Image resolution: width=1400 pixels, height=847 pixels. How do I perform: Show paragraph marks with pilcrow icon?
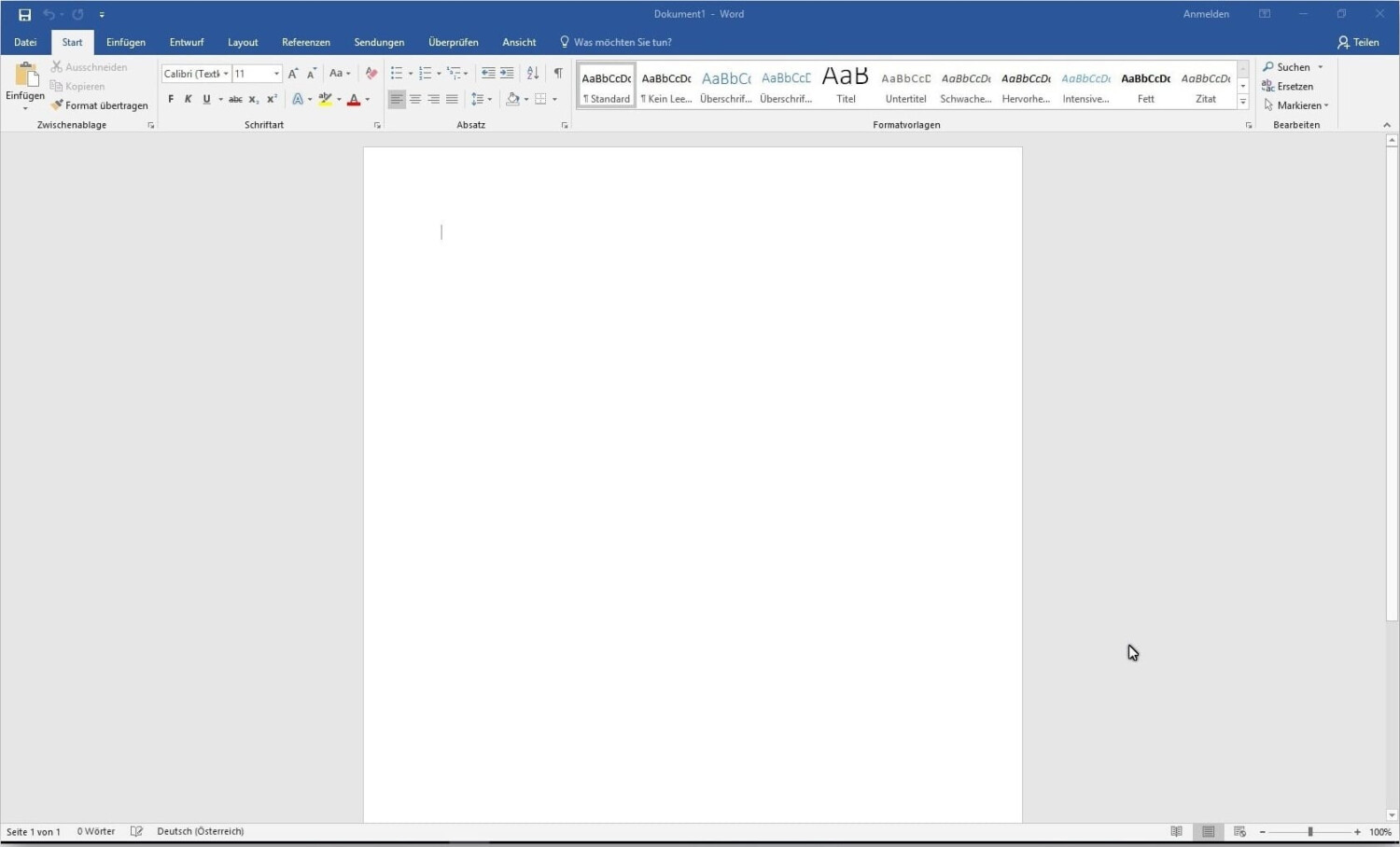558,74
